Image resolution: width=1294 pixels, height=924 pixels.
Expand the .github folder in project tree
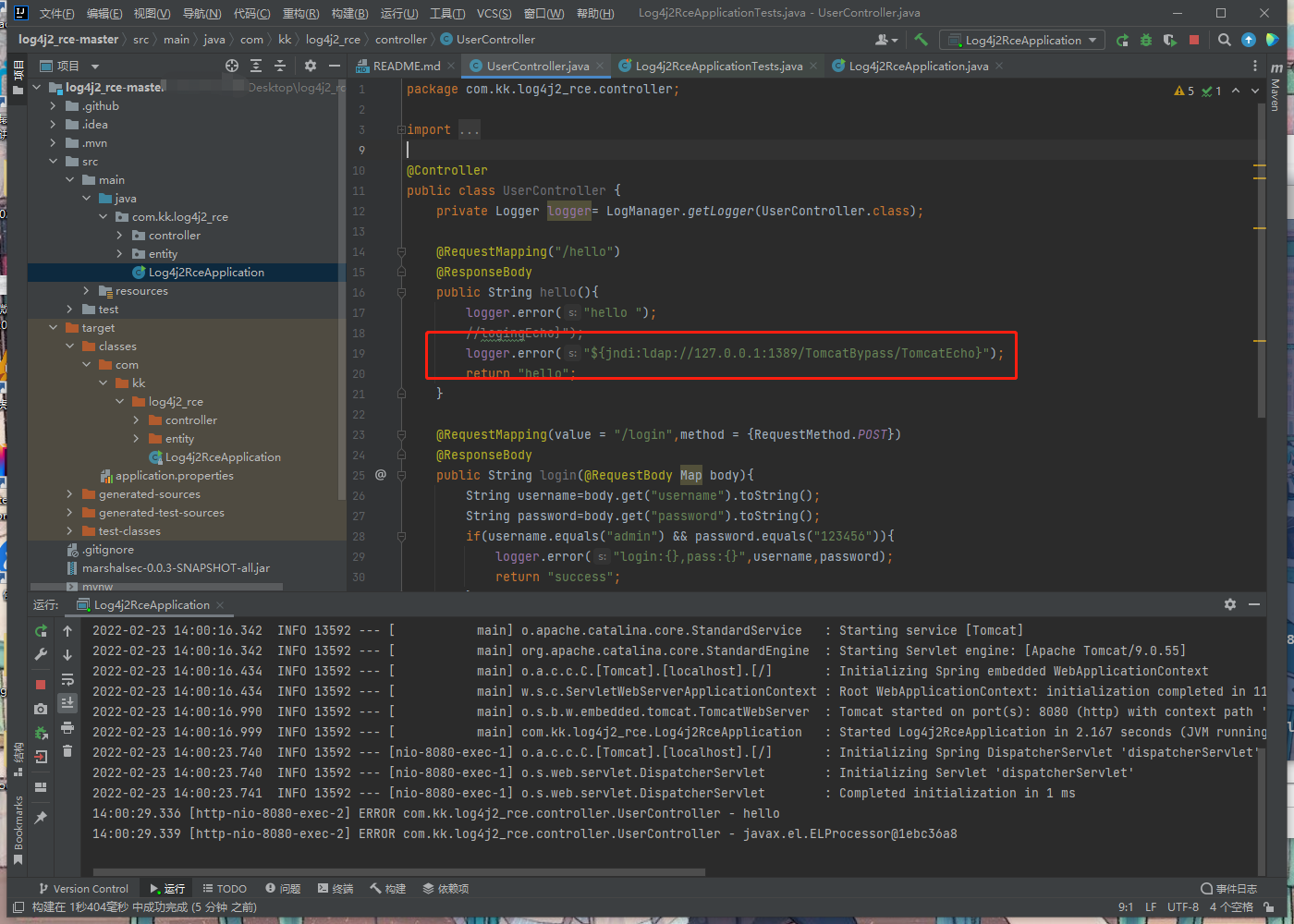click(x=53, y=106)
